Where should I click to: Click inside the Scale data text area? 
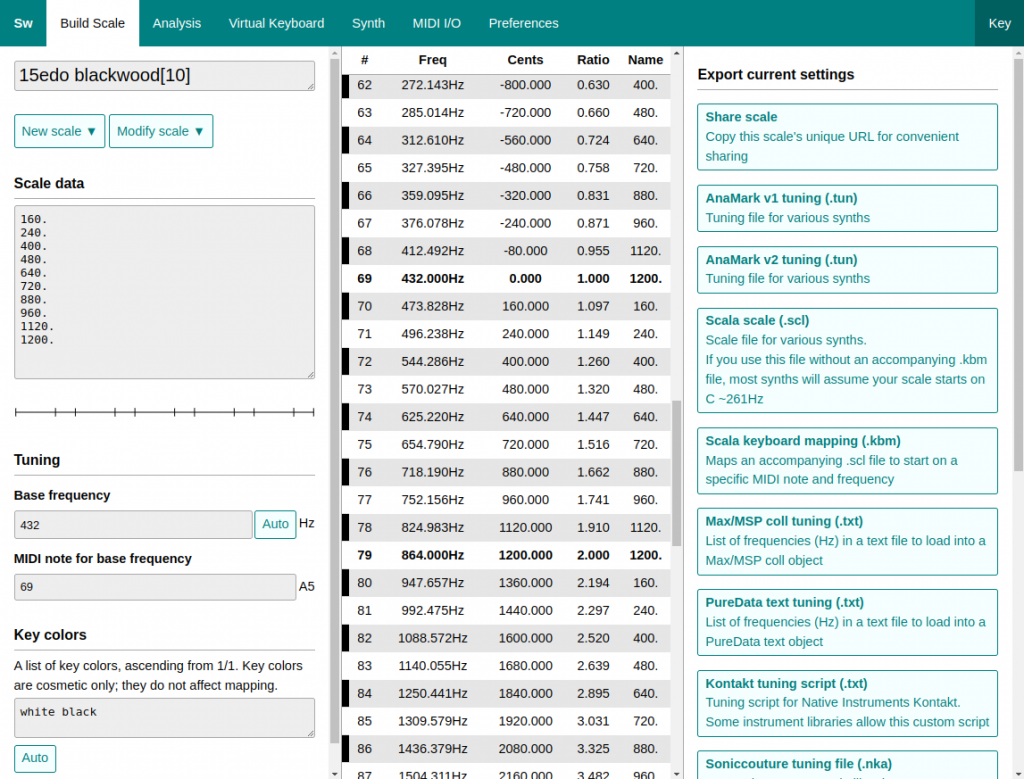coord(165,292)
